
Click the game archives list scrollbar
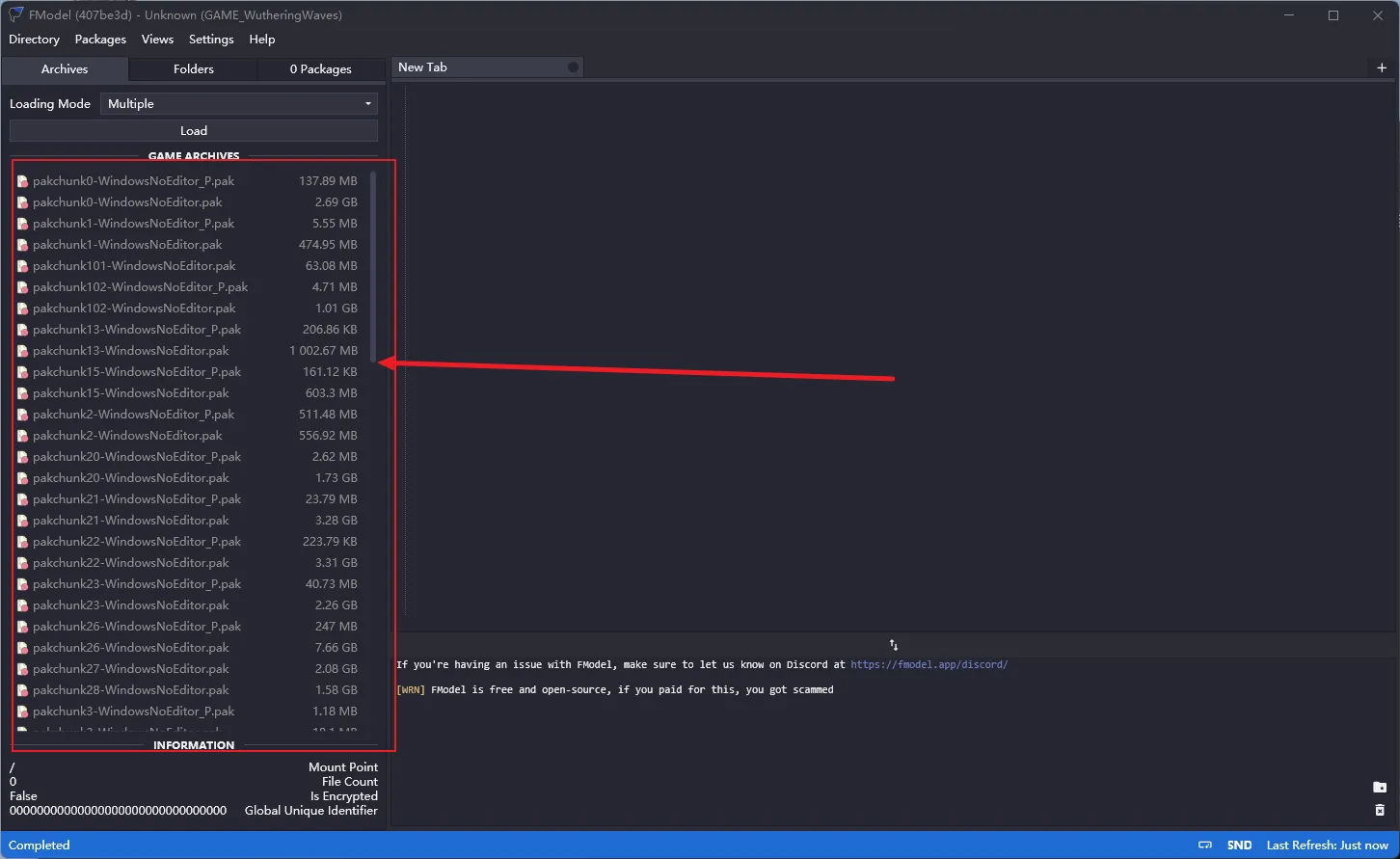click(x=373, y=270)
